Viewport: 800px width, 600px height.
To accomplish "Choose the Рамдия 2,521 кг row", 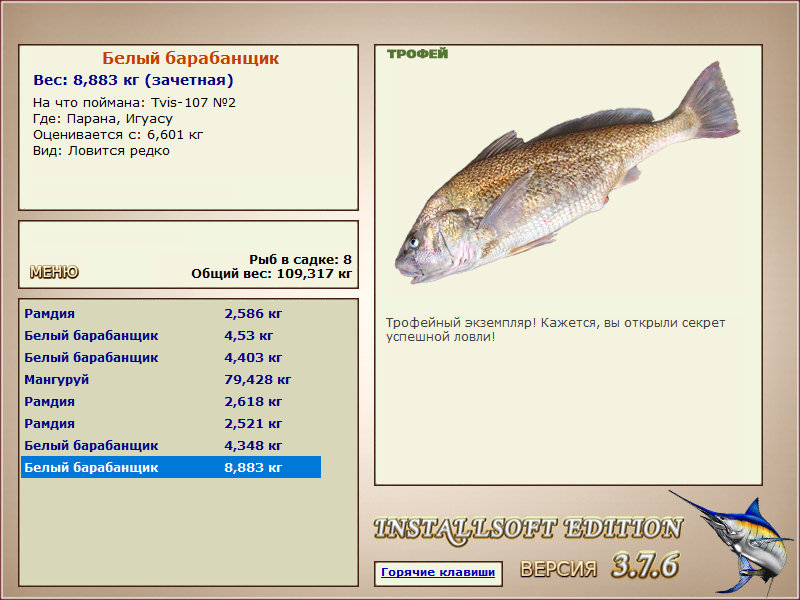I will pyautogui.click(x=171, y=423).
